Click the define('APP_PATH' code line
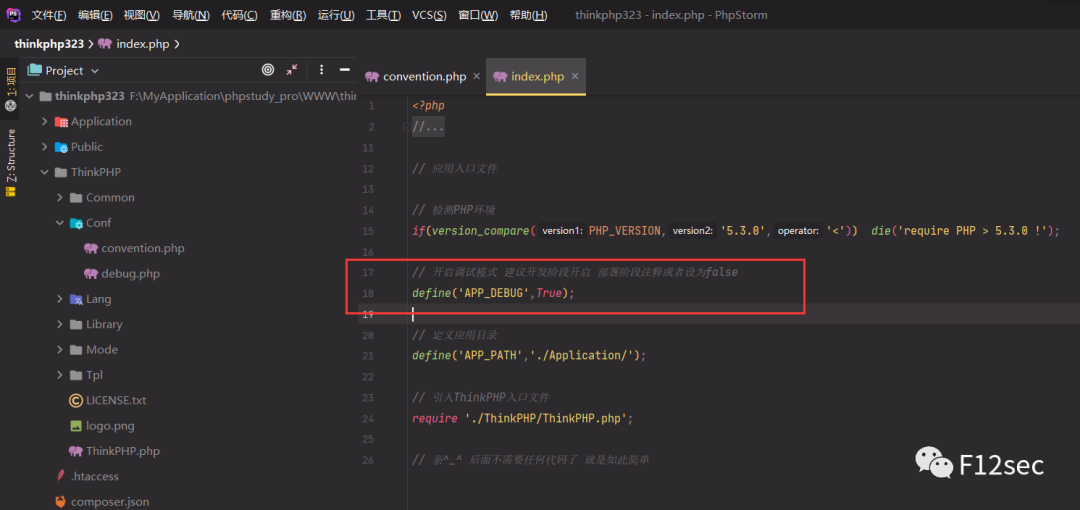The width and height of the screenshot is (1080, 510). click(x=529, y=356)
